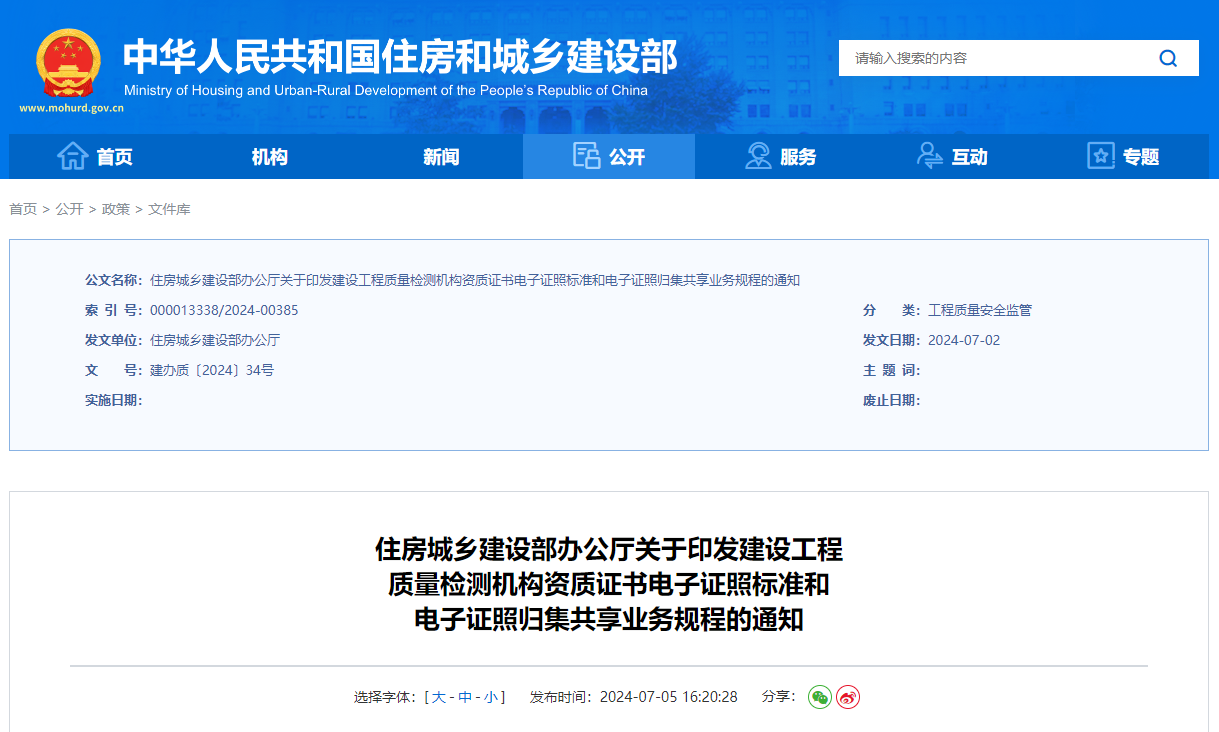Click the 服务 person icon in navigation

click(x=757, y=156)
